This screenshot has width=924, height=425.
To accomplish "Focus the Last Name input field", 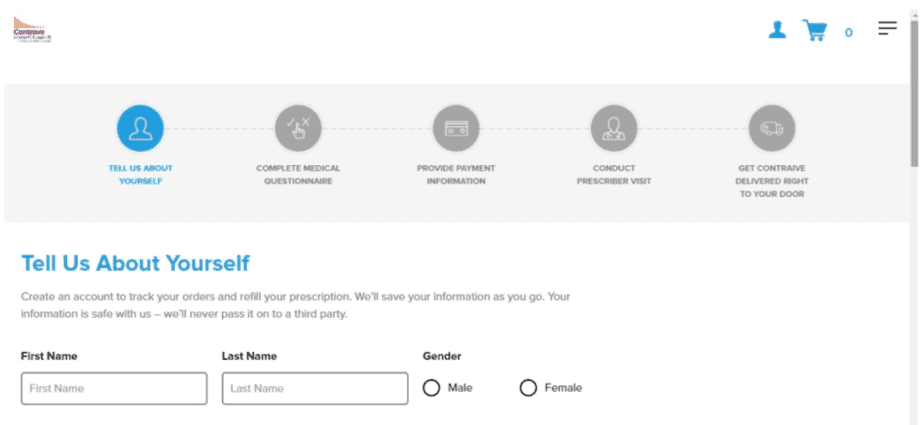I will tap(315, 388).
